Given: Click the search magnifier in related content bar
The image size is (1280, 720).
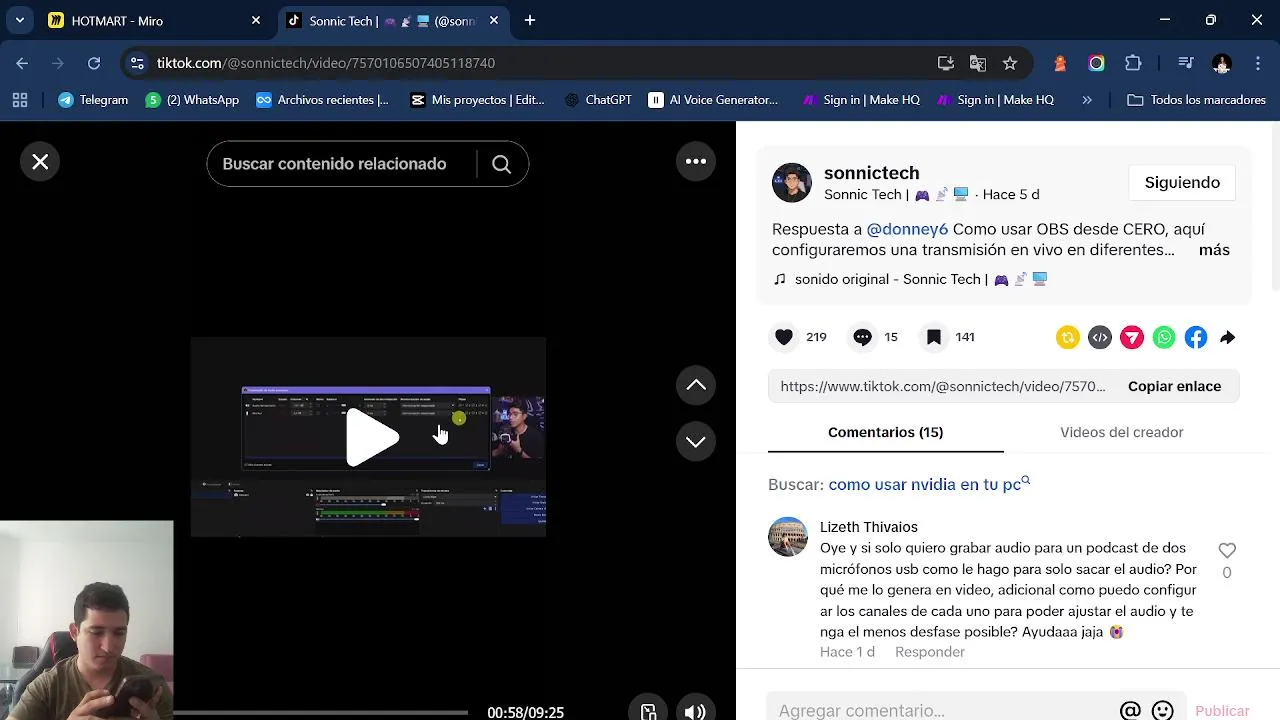Looking at the screenshot, I should coord(502,164).
